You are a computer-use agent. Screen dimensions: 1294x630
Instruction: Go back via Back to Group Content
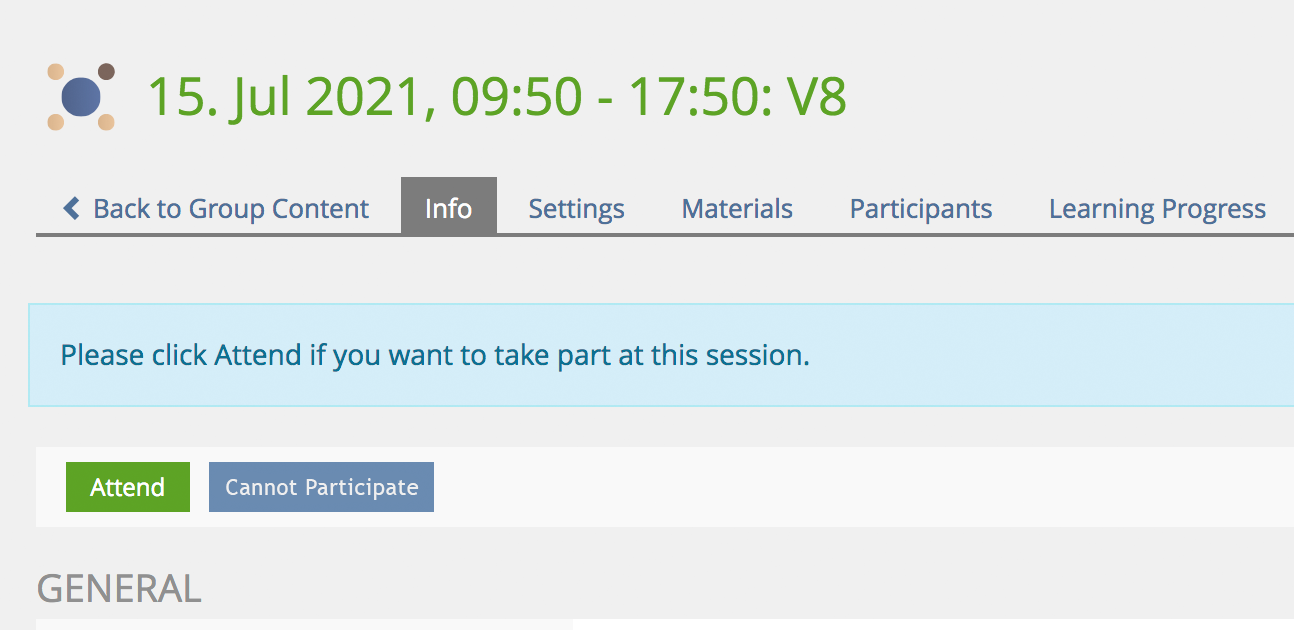click(x=230, y=209)
